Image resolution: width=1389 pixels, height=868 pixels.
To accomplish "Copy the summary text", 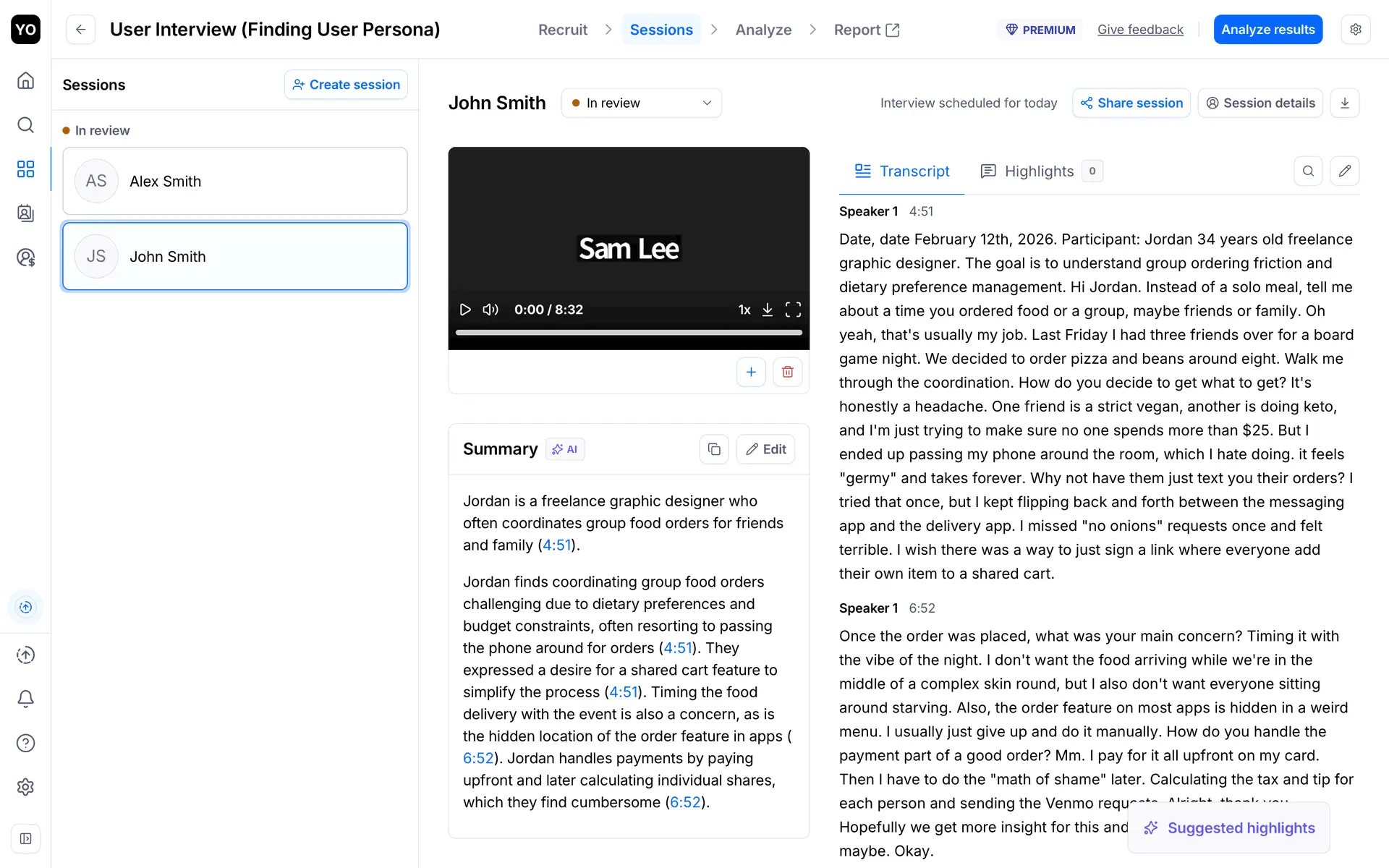I will 714,449.
